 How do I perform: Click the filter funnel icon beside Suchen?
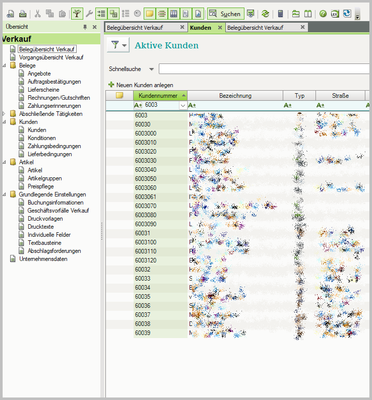click(x=251, y=14)
